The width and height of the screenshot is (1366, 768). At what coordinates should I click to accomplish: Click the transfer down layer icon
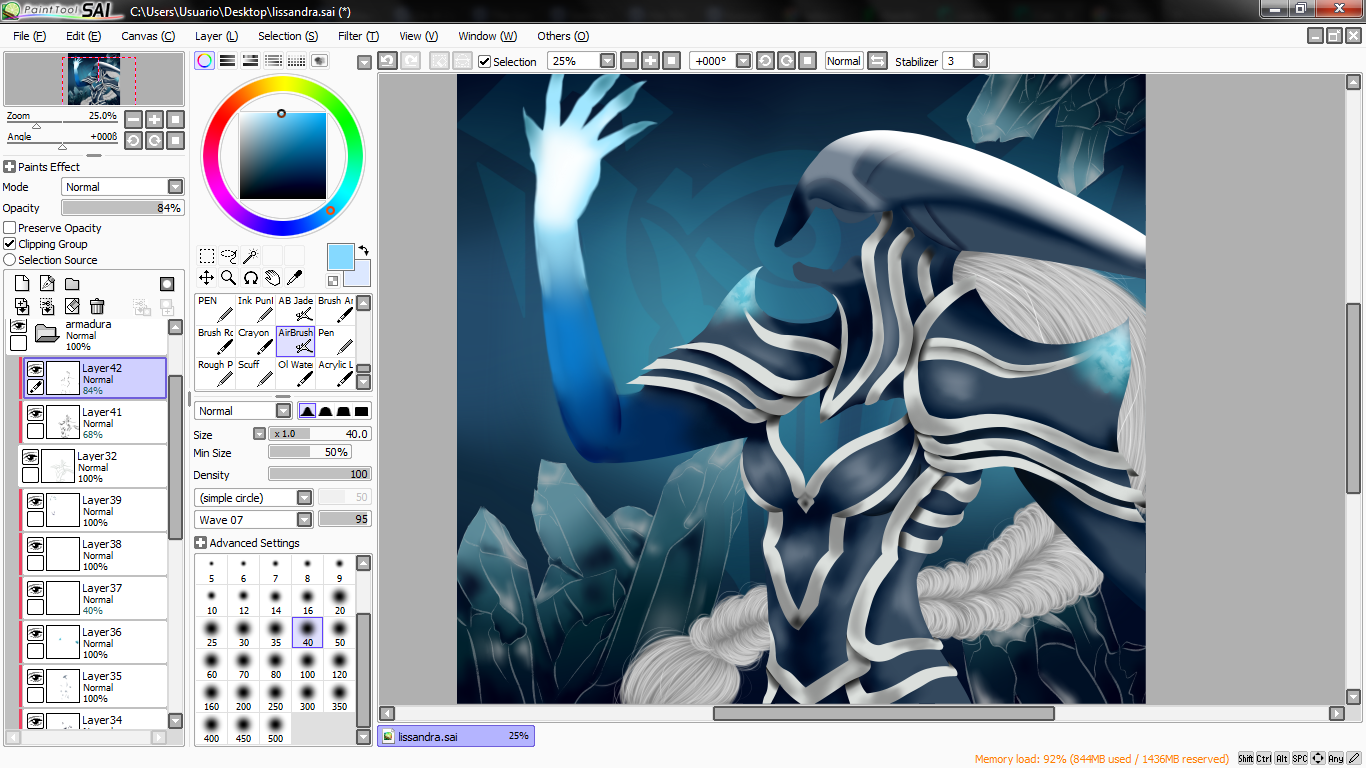point(21,306)
